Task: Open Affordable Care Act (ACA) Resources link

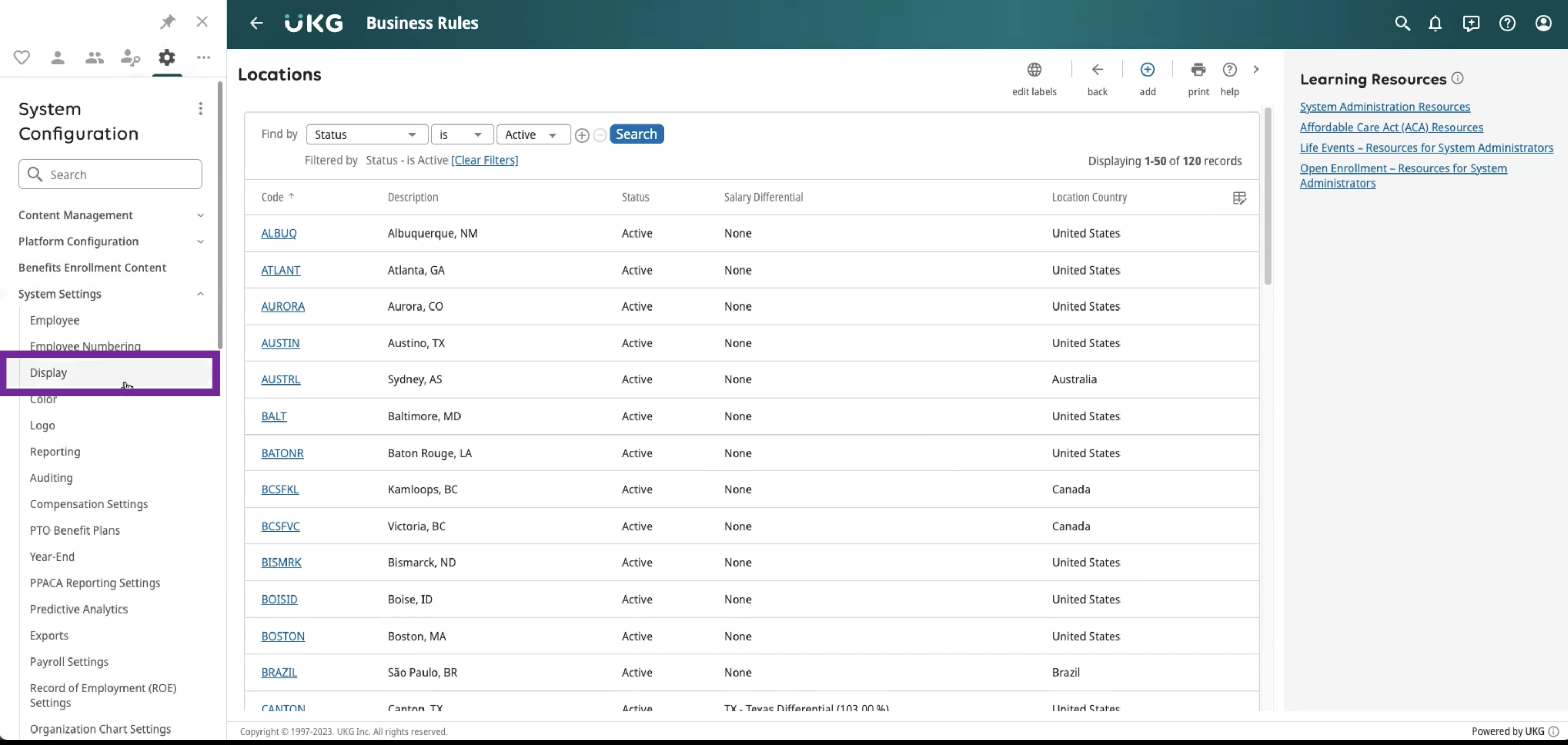Action: point(1391,127)
